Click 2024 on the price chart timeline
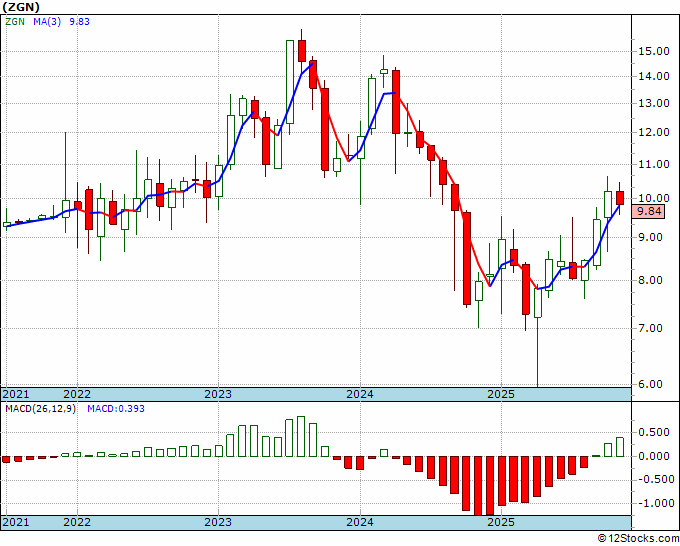The height and width of the screenshot is (546, 680). (x=360, y=394)
